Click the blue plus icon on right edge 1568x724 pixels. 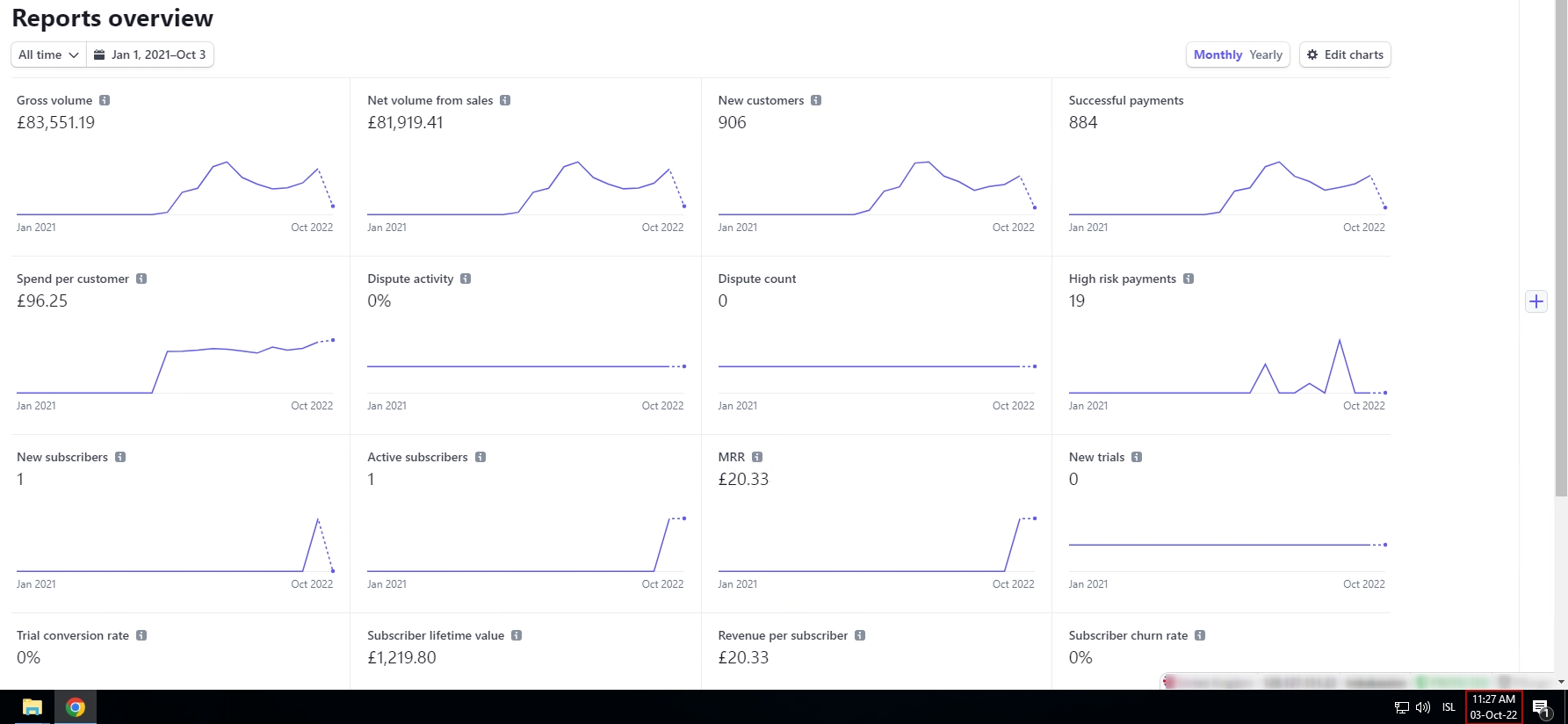[1535, 301]
